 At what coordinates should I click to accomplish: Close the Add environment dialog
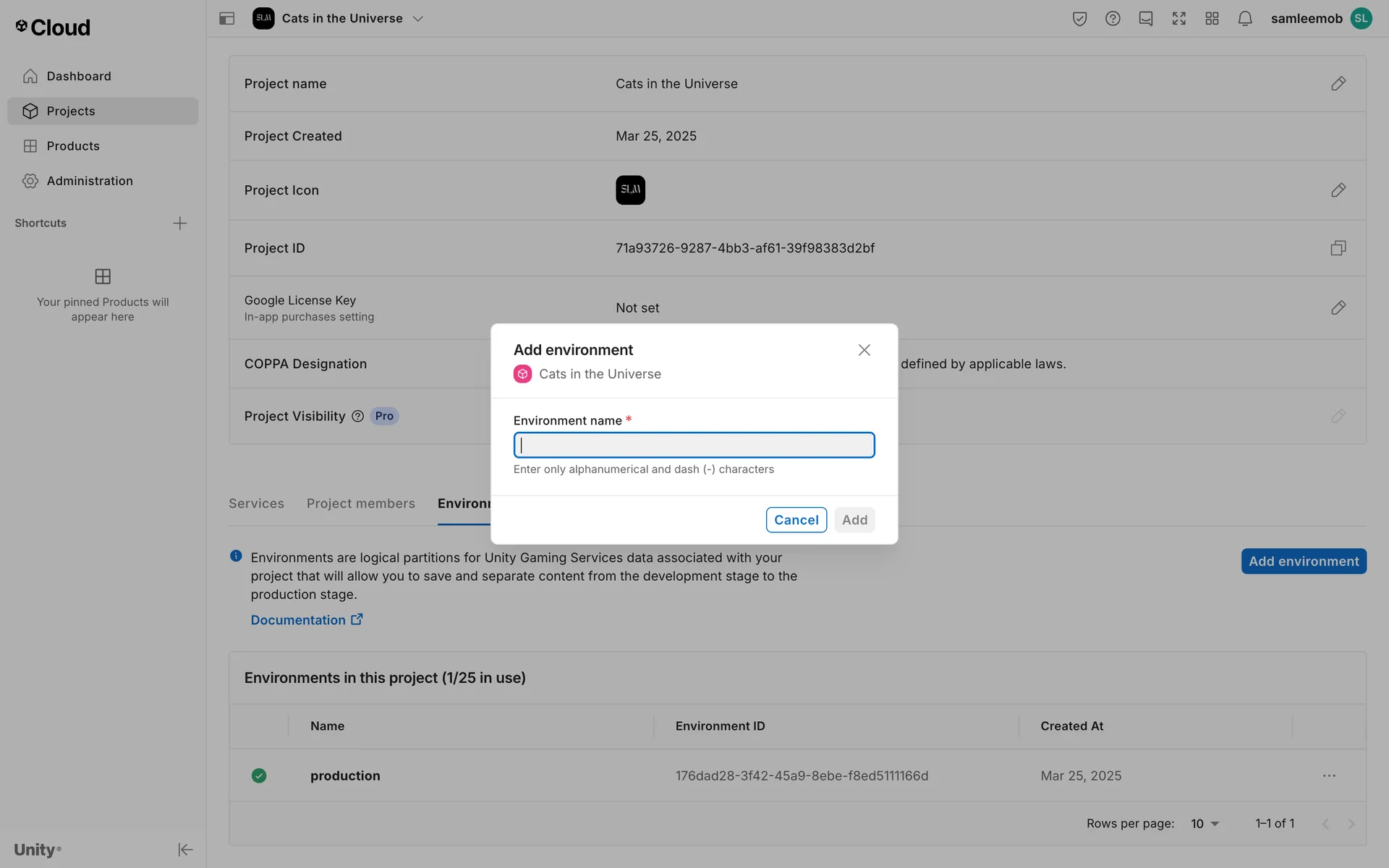click(864, 350)
